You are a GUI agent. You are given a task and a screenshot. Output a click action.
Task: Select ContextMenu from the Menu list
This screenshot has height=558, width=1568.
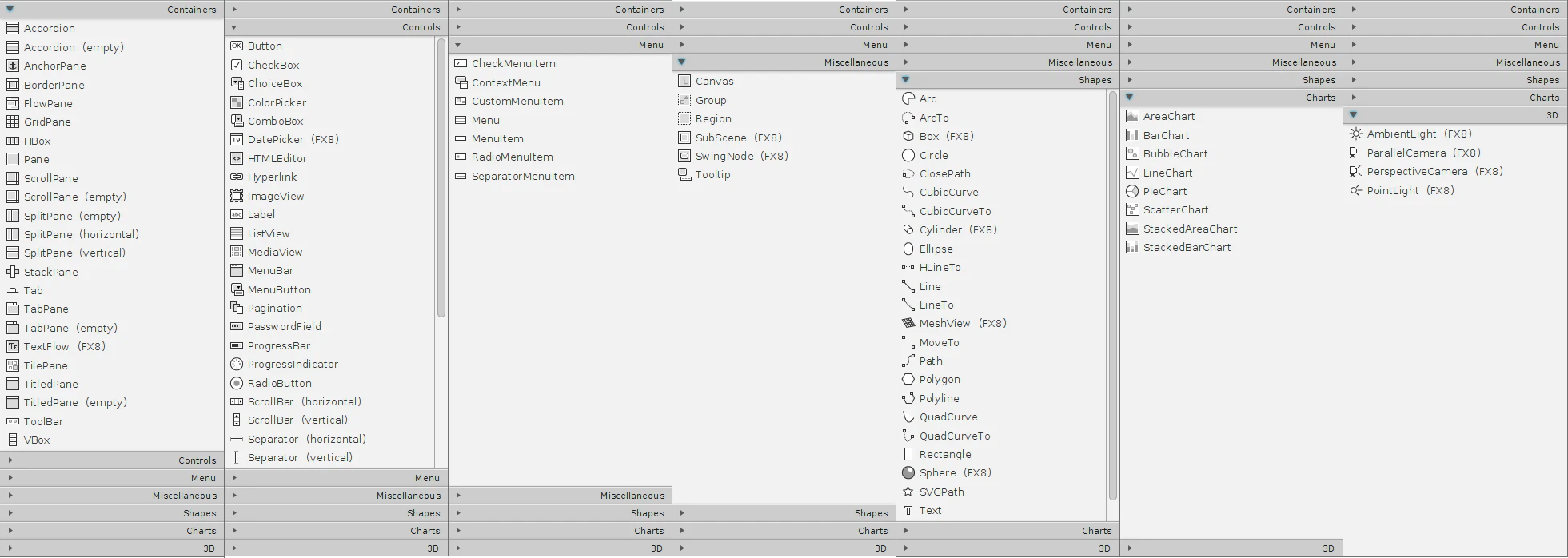pyautogui.click(x=505, y=82)
